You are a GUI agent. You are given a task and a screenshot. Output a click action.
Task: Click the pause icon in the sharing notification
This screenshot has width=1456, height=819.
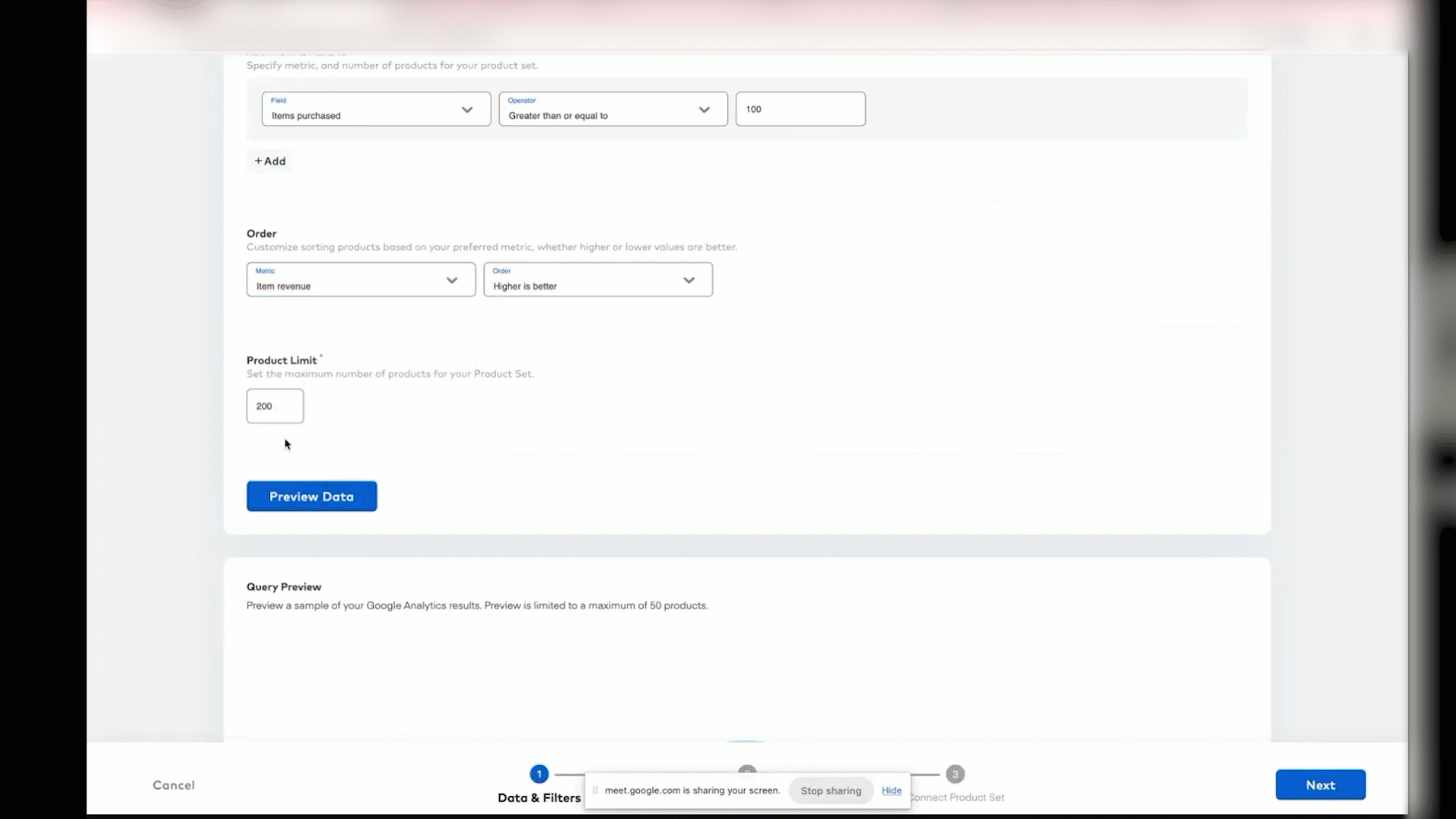(595, 790)
